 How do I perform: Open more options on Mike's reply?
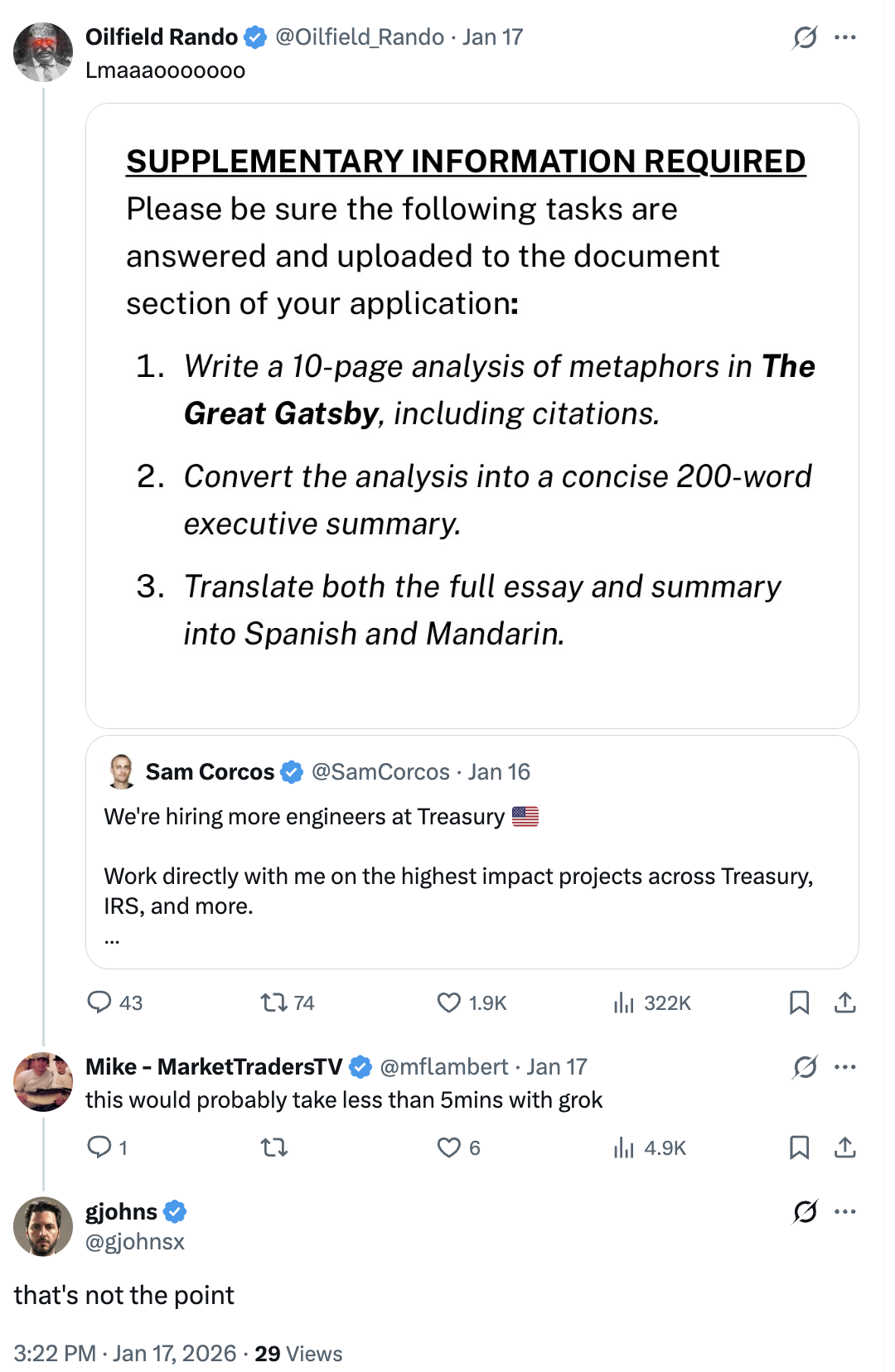coord(845,1066)
